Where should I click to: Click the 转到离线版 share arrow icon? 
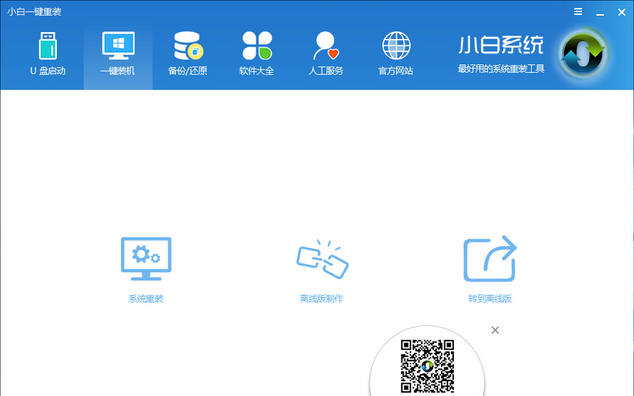(x=490, y=258)
